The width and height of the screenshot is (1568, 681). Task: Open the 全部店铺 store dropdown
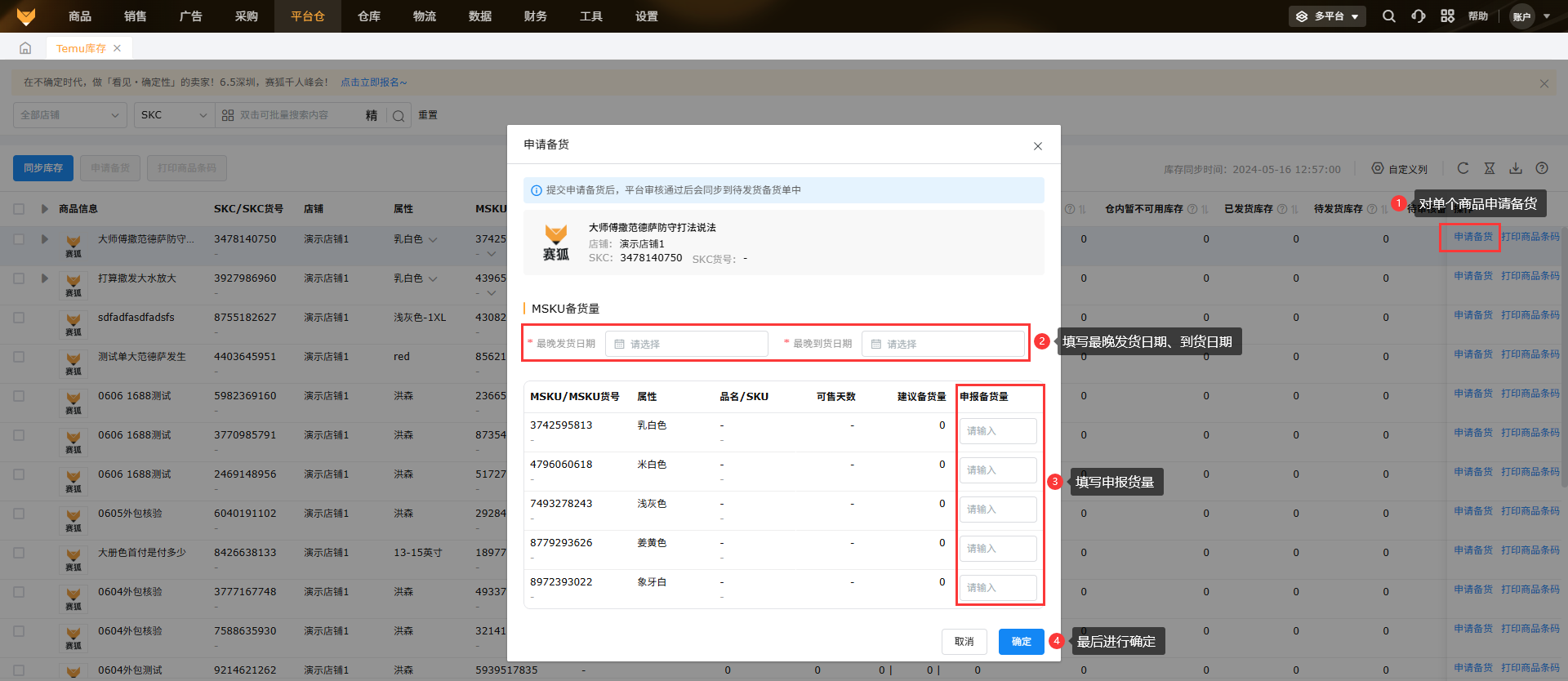tap(70, 115)
